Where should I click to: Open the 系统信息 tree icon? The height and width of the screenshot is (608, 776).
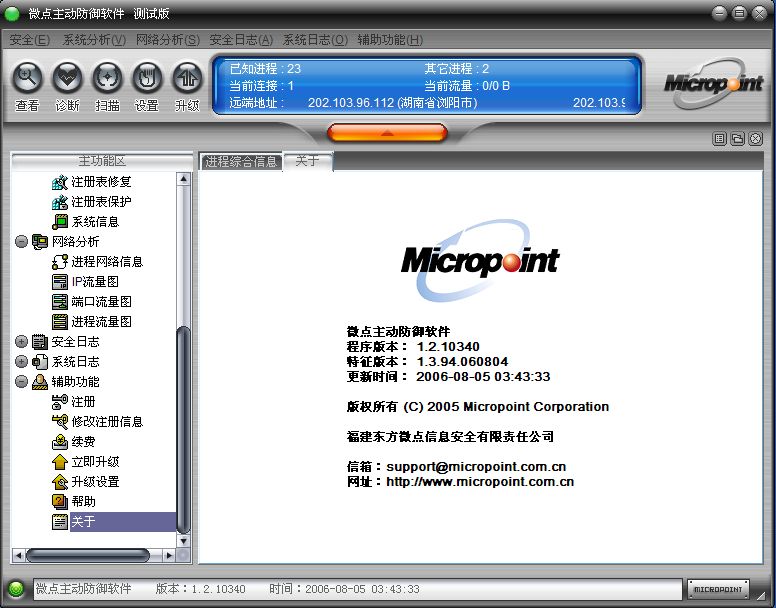click(59, 222)
